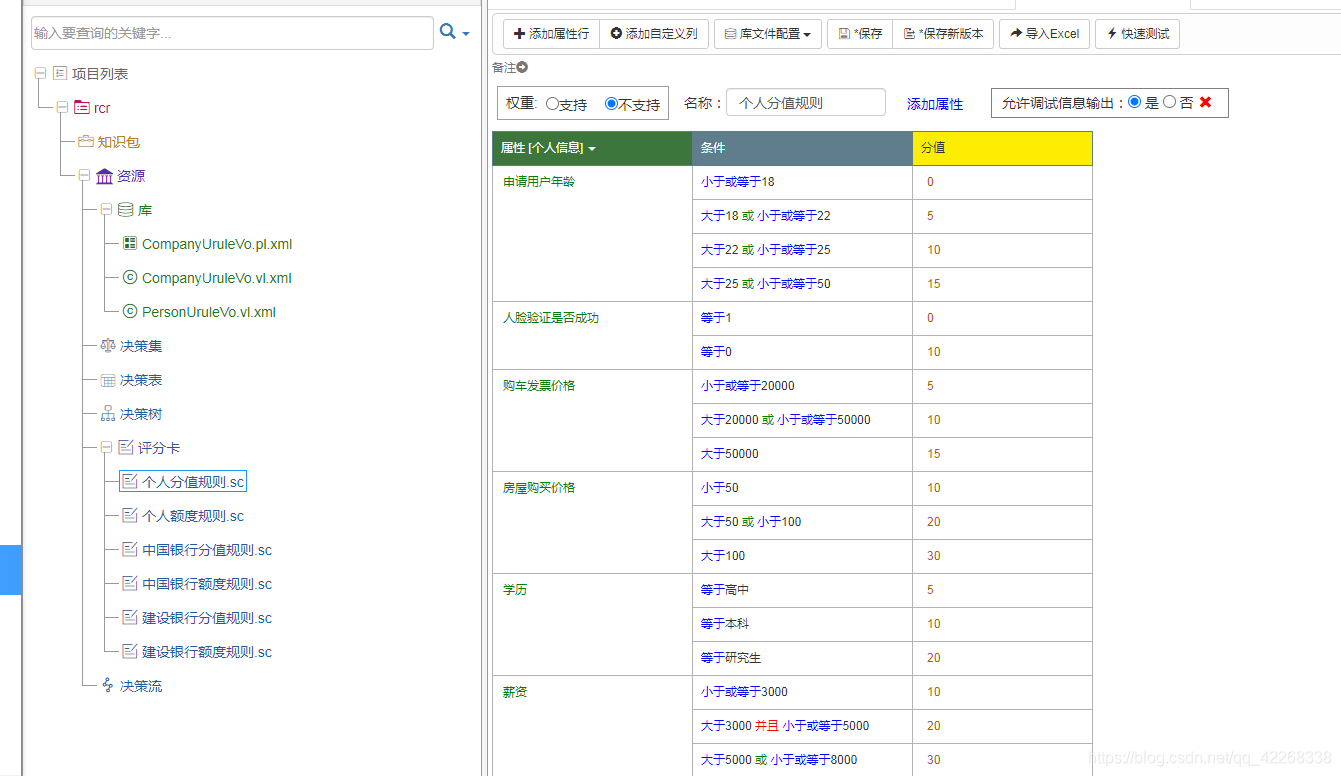Click the 条件 column header
Image resolution: width=1341 pixels, height=776 pixels.
pyautogui.click(x=802, y=148)
